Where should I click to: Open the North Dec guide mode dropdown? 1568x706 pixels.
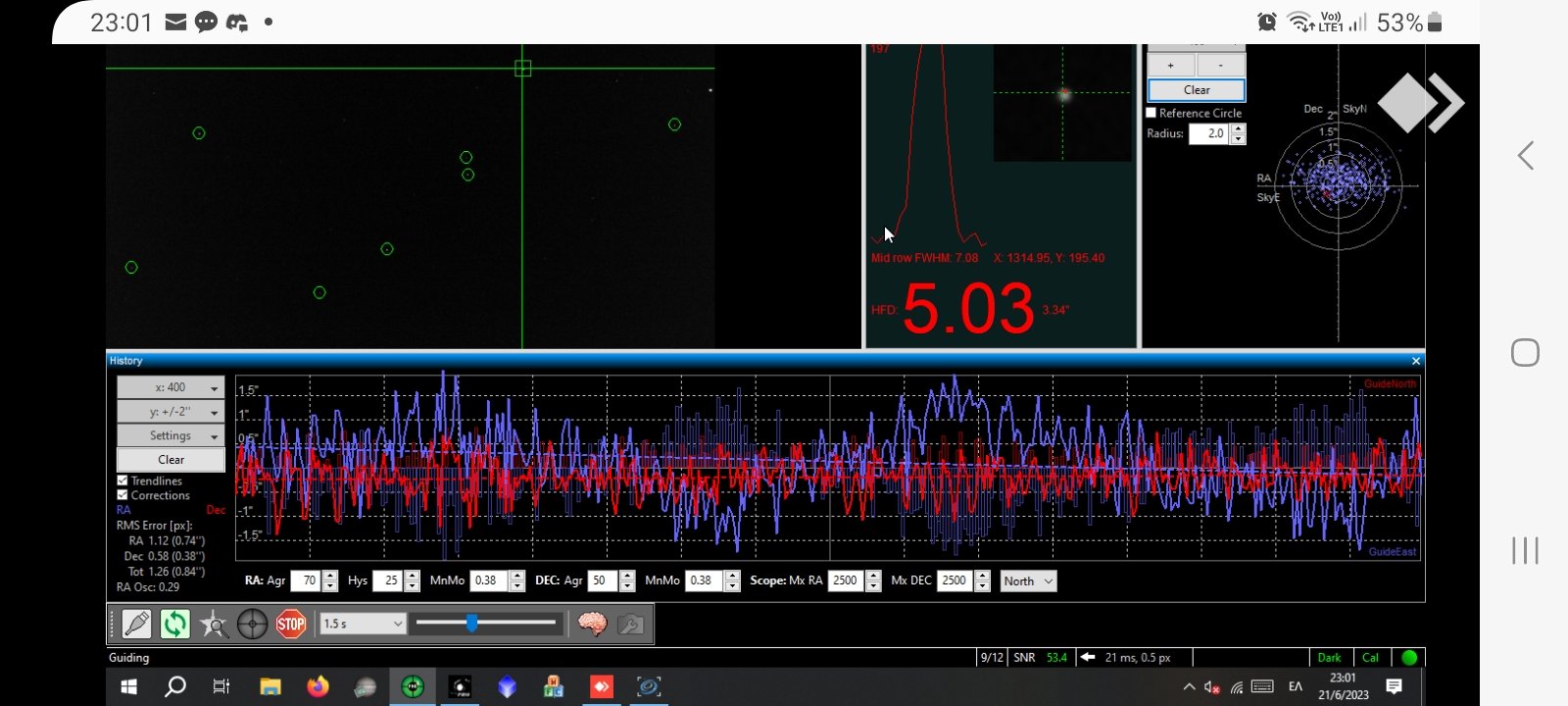pyautogui.click(x=1028, y=580)
